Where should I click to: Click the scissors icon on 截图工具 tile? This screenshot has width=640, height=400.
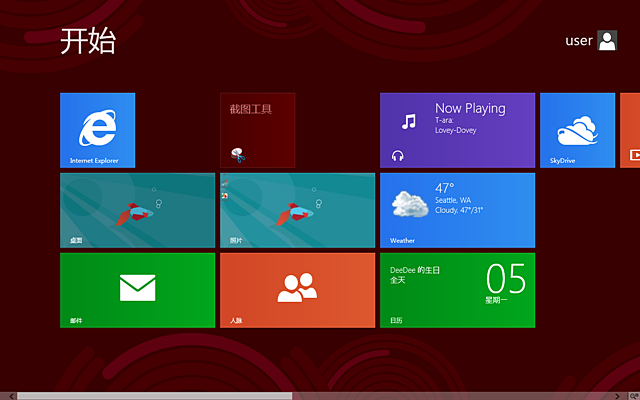point(238,155)
